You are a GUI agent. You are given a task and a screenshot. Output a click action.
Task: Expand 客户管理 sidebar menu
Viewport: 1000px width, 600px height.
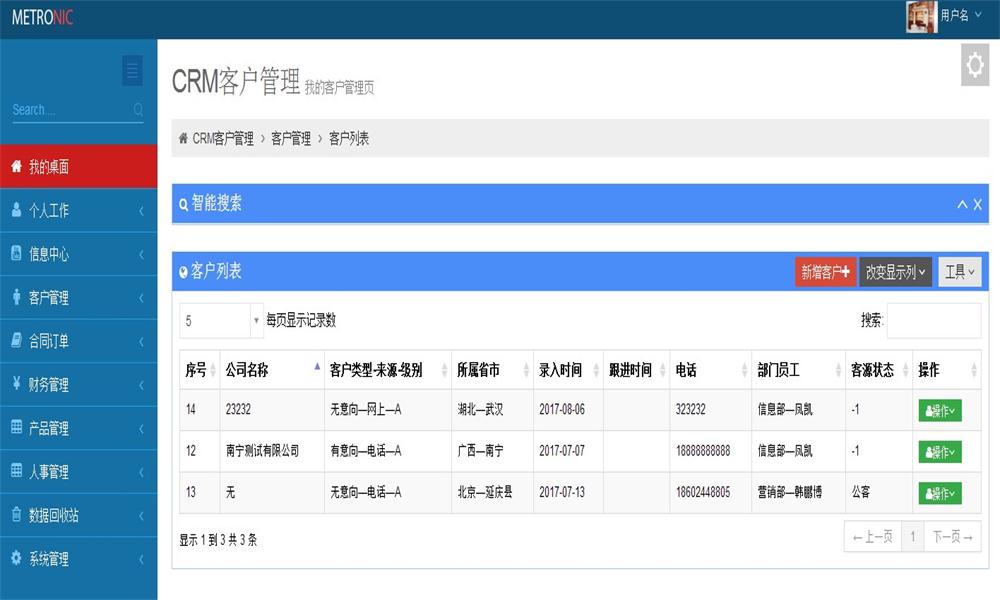pyautogui.click(x=78, y=298)
